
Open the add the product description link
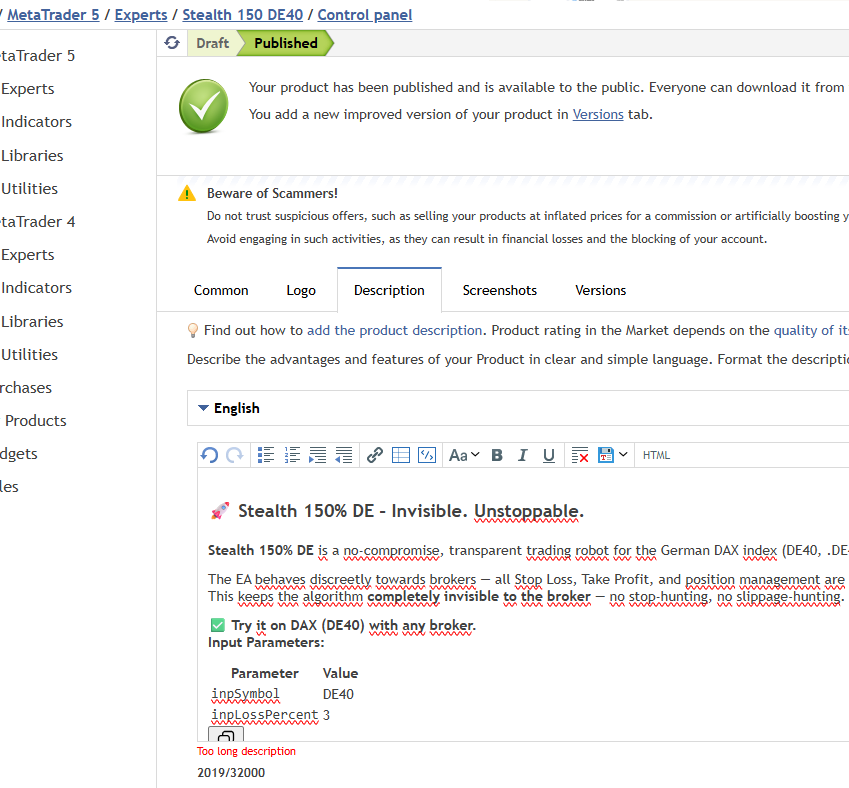pyautogui.click(x=394, y=330)
